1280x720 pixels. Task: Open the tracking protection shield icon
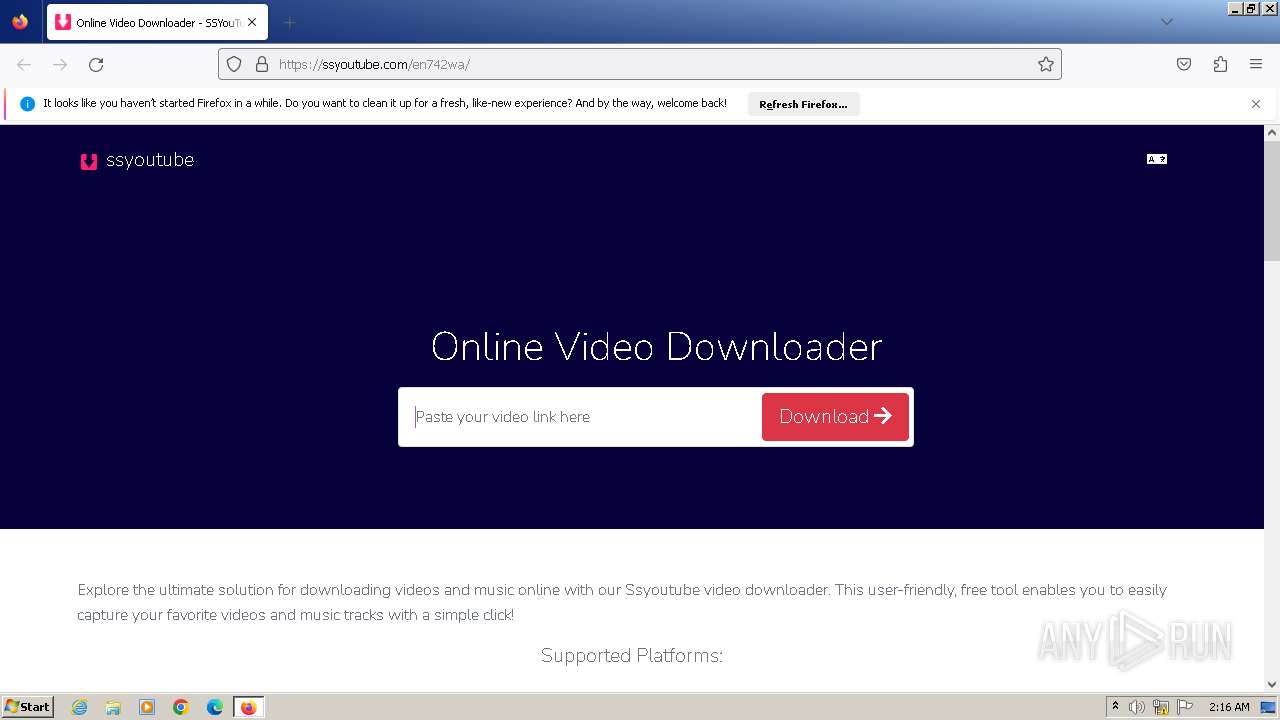(234, 64)
